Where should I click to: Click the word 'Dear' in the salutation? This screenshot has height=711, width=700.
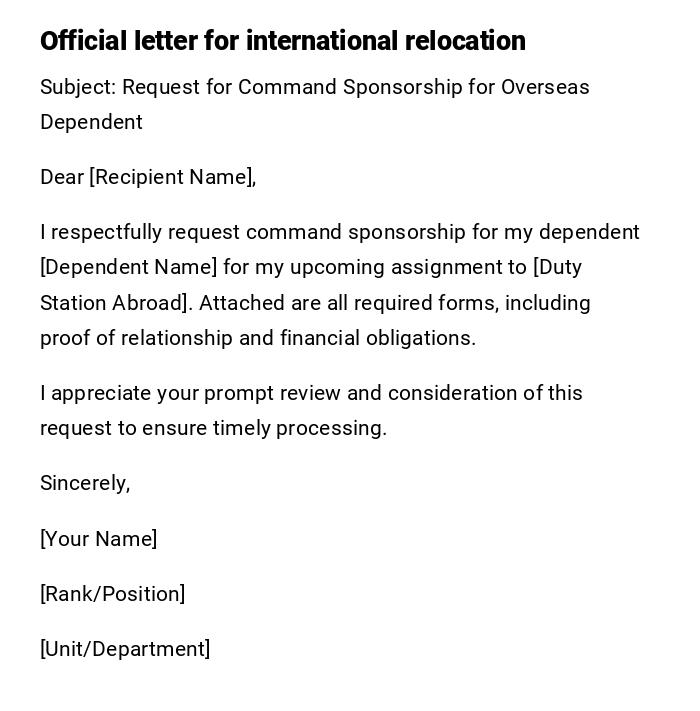click(x=62, y=177)
